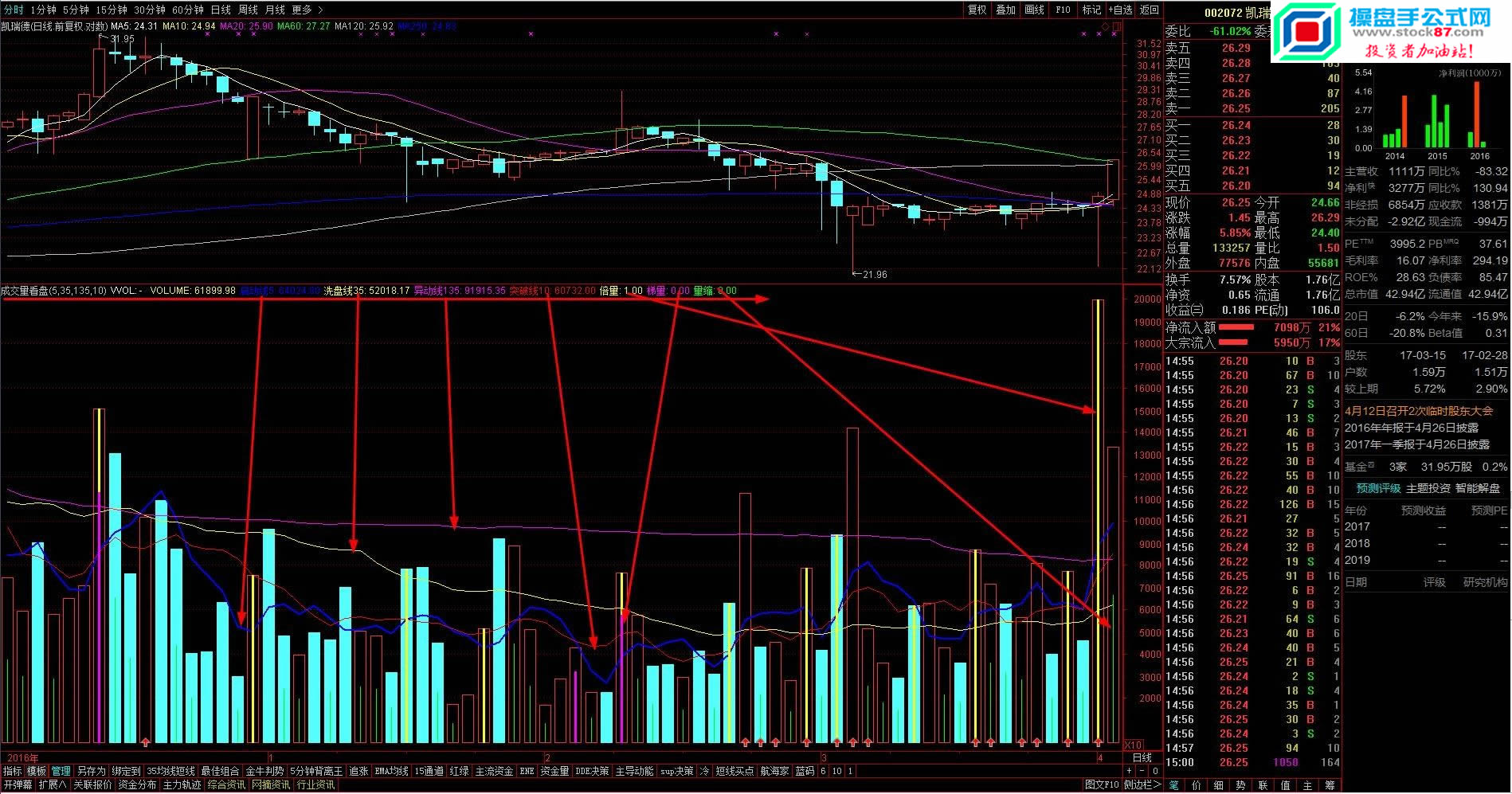1512x794 pixels.
Task: Open the 画线 drawing tools
Action: (x=1034, y=10)
